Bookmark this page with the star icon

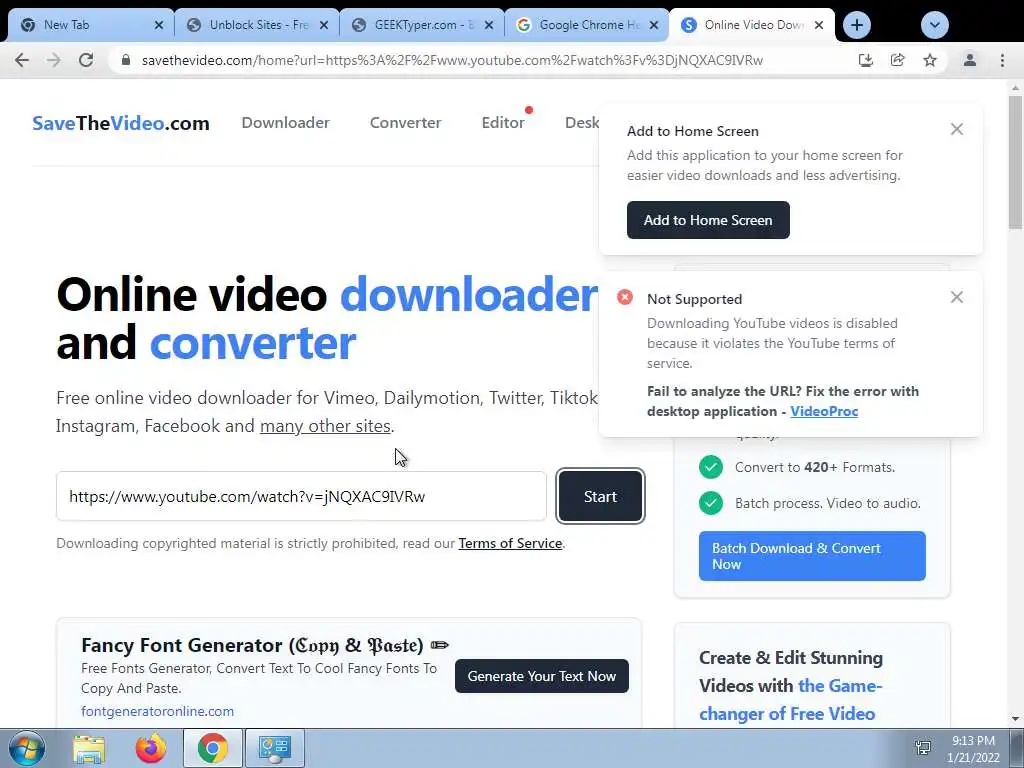[930, 60]
